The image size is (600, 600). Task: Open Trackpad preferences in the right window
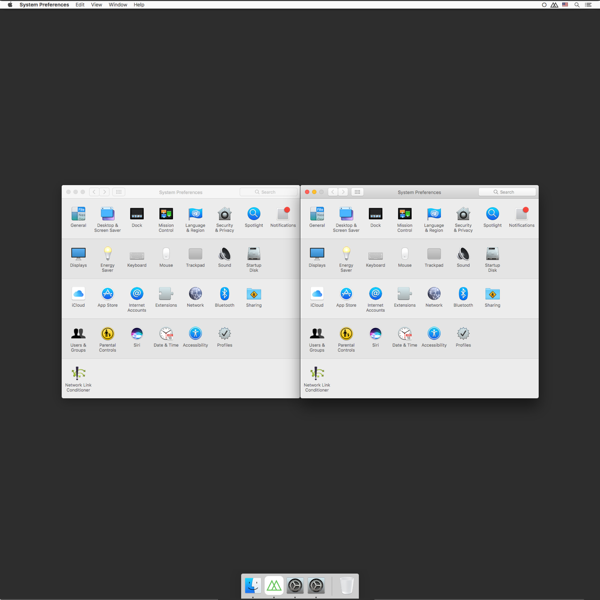point(434,257)
